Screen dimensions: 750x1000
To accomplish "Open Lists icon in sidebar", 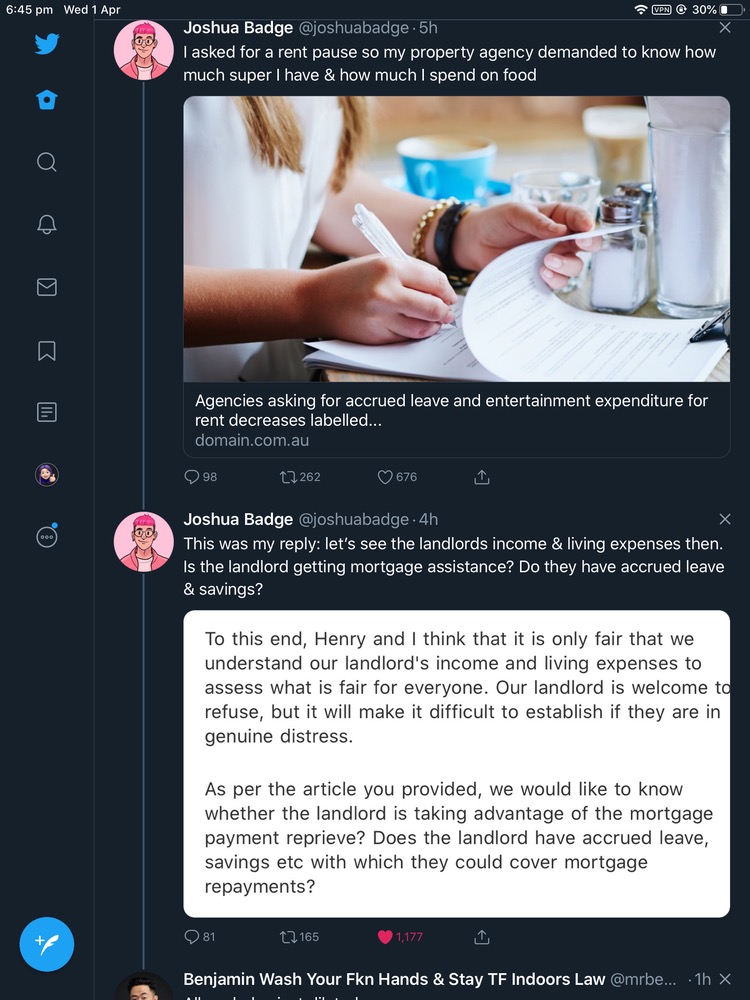I will click(46, 412).
